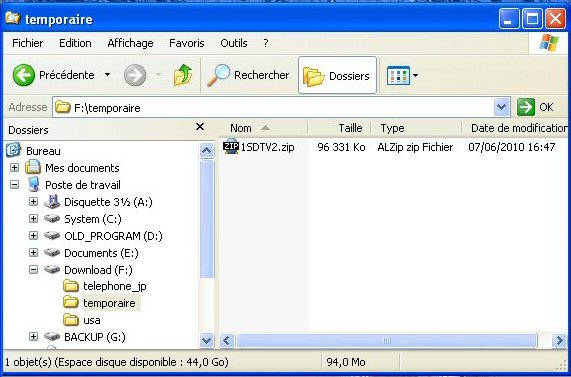
Task: Select the usa folder icon
Action: tap(71, 320)
